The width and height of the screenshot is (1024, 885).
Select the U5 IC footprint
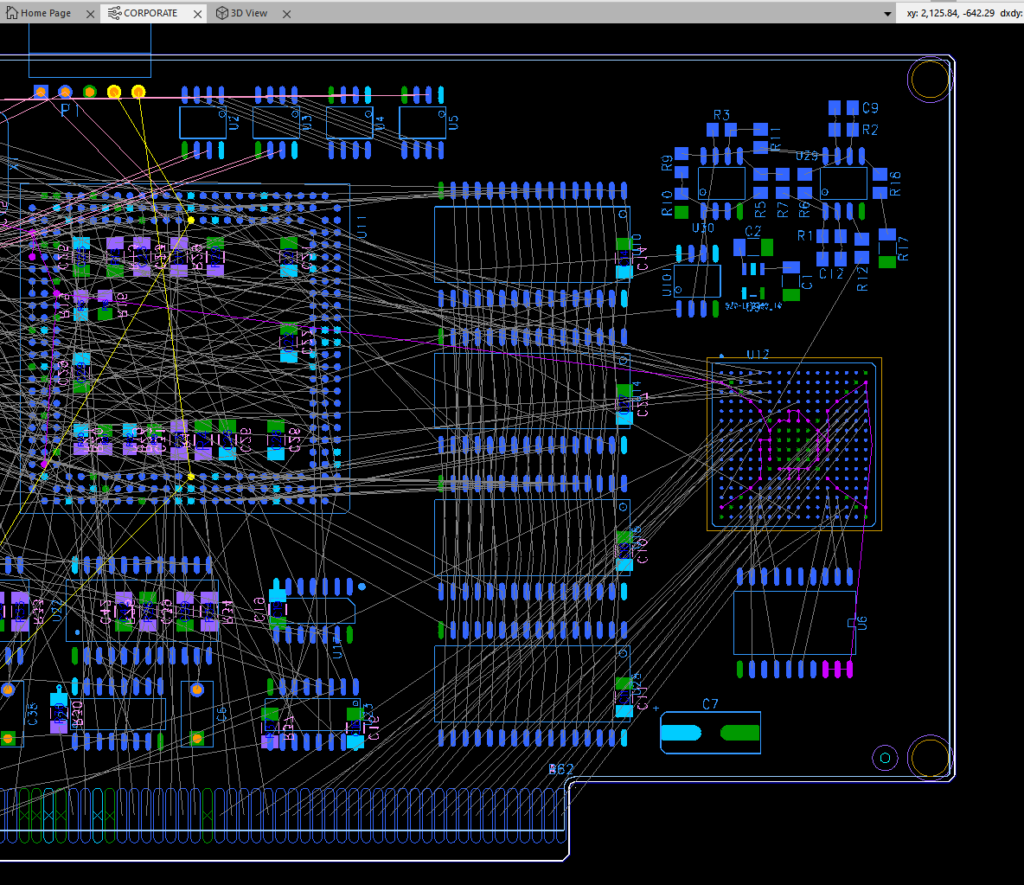point(422,122)
